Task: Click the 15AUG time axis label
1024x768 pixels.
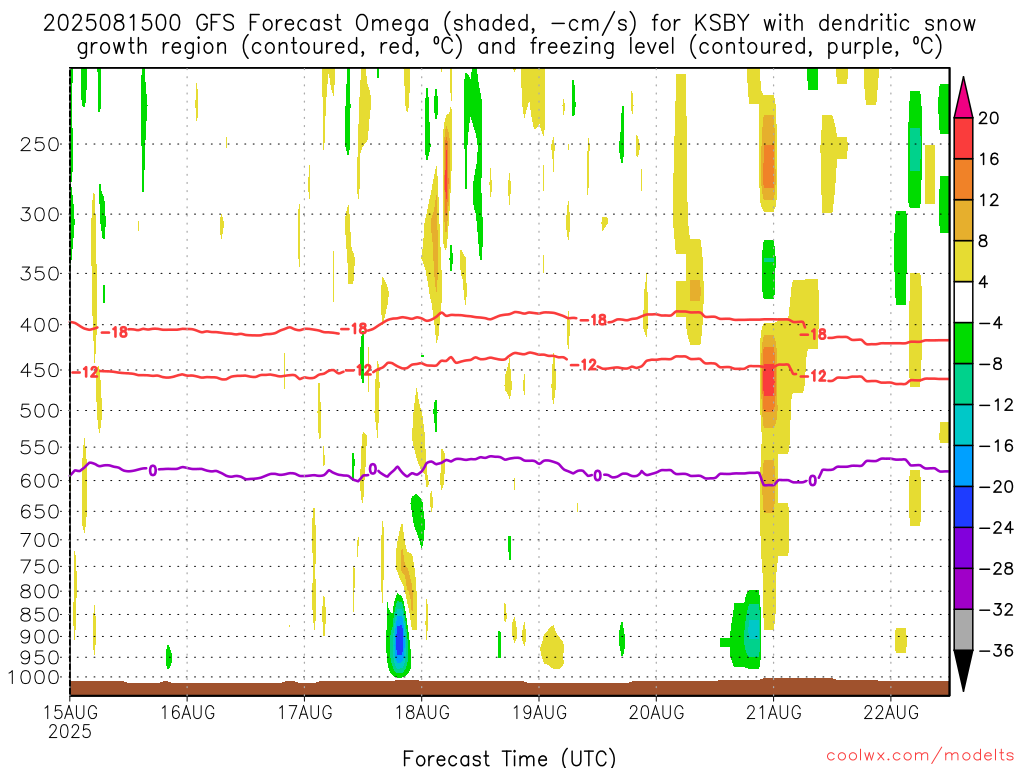Action: [70, 712]
